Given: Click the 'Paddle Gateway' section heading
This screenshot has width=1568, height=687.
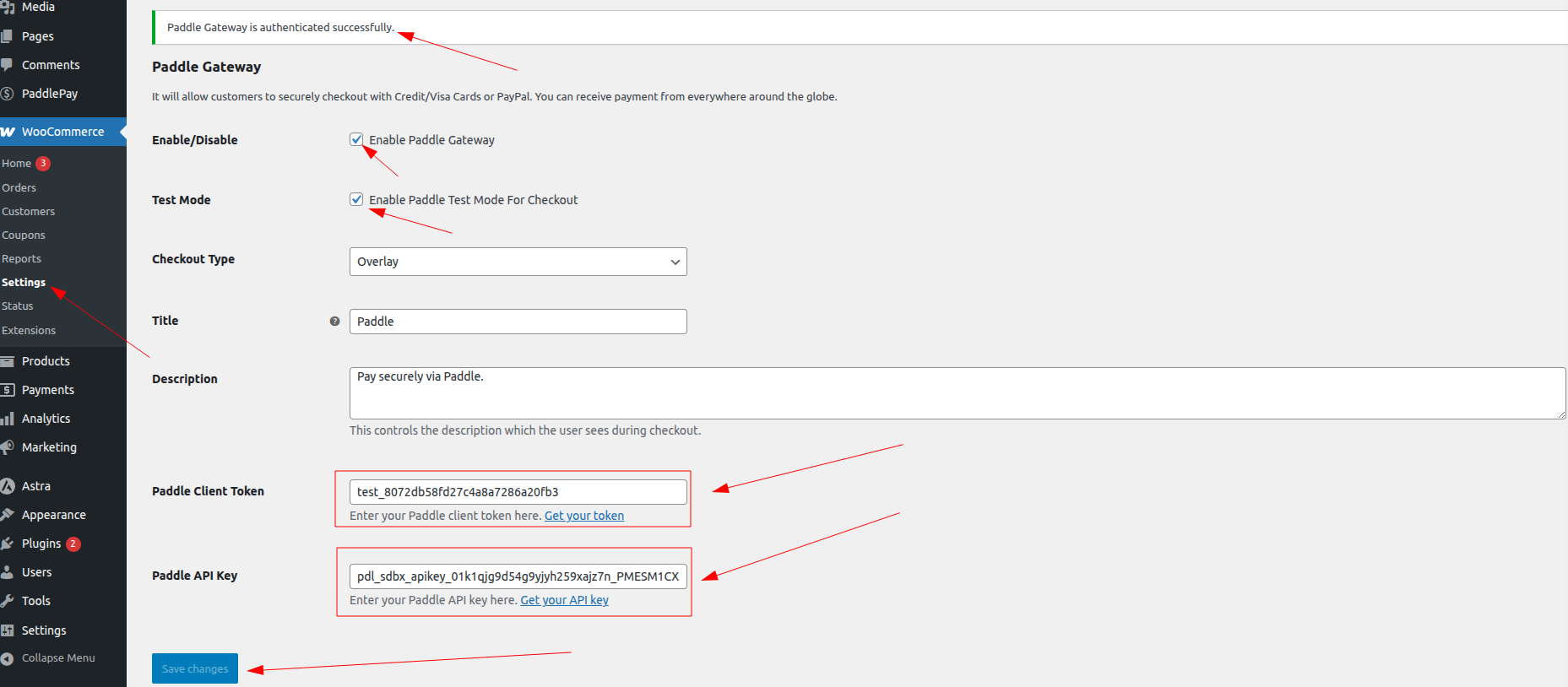Looking at the screenshot, I should tap(206, 67).
